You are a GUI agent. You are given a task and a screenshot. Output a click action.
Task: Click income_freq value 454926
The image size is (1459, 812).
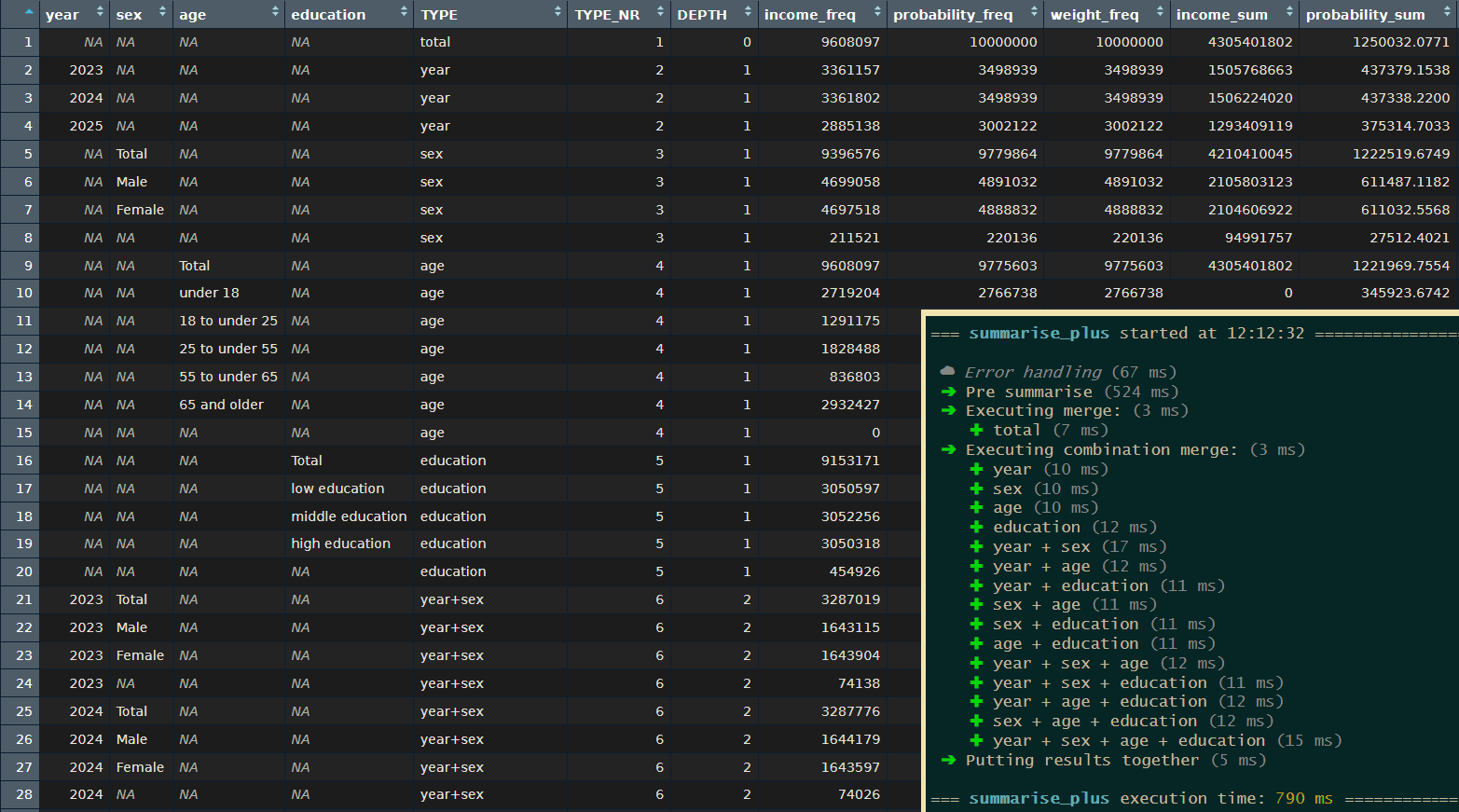coord(854,571)
